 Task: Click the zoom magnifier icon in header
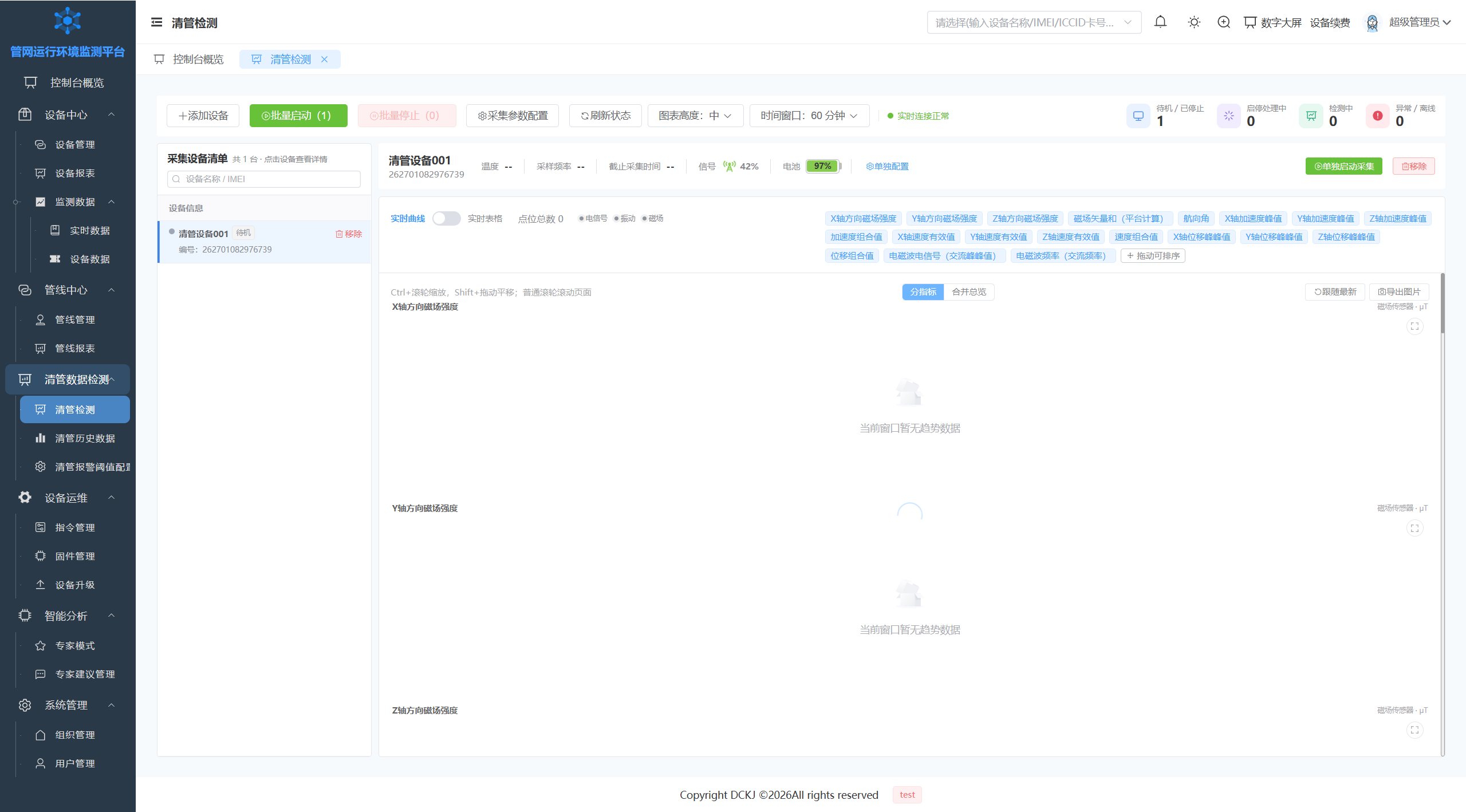[1224, 22]
